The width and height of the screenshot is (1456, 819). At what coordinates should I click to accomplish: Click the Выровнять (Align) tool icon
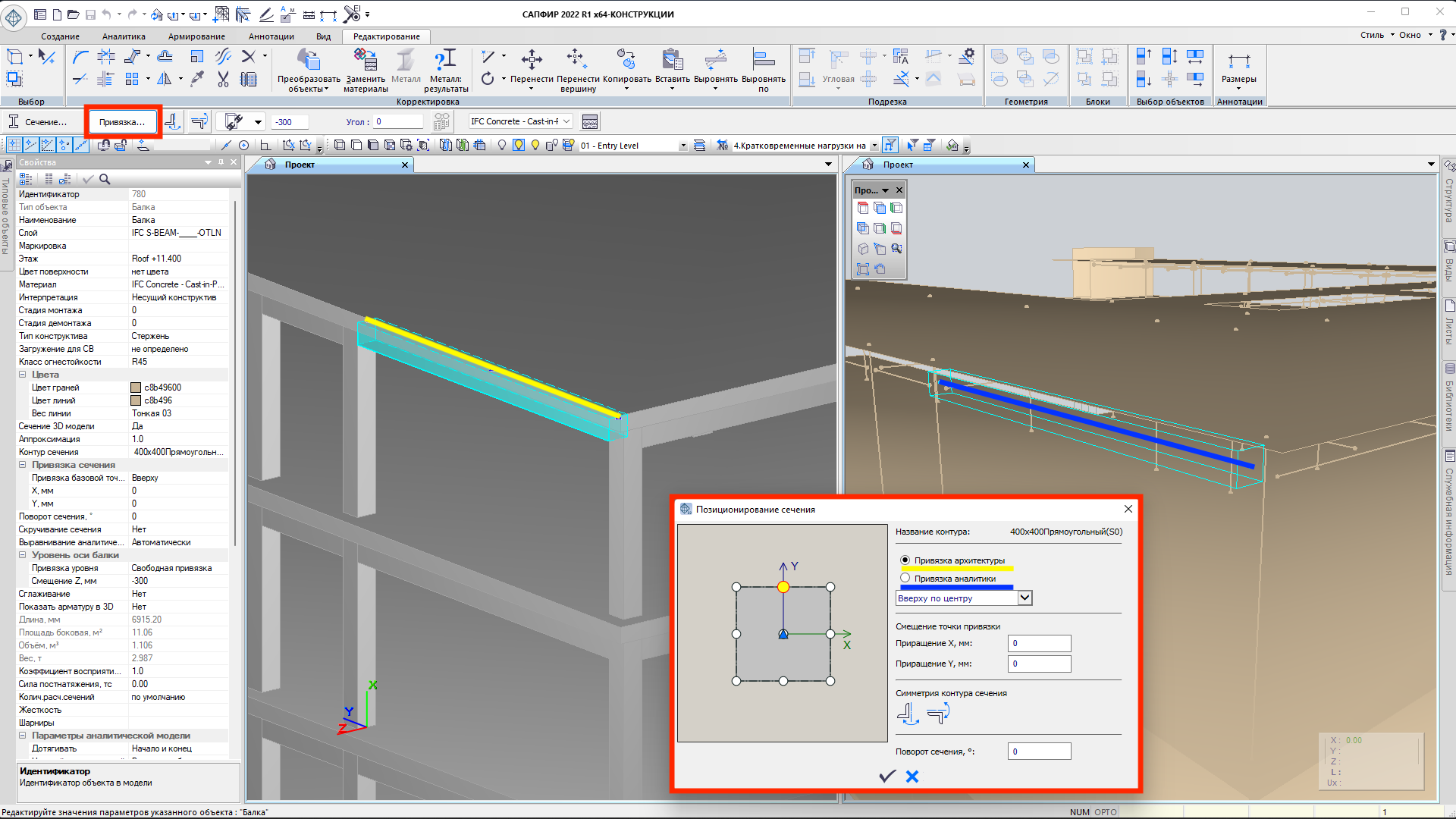[715, 60]
